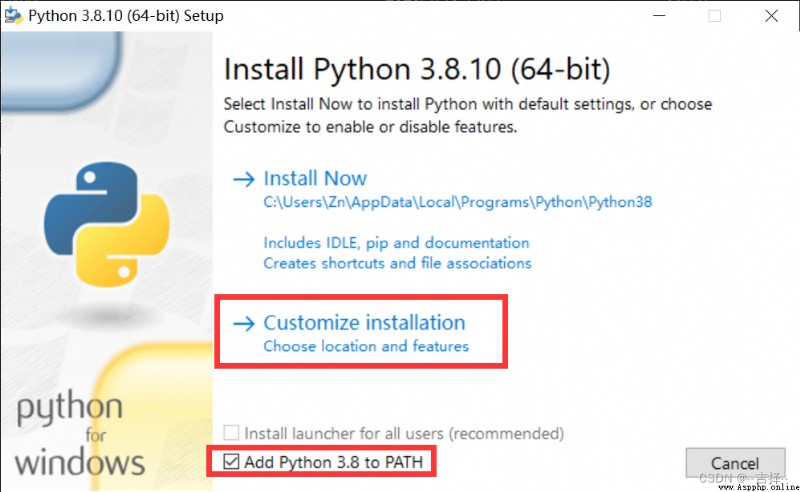Click the 'Add Python 3.8 to PATH' label text
This screenshot has height=492, width=800.
point(334,462)
